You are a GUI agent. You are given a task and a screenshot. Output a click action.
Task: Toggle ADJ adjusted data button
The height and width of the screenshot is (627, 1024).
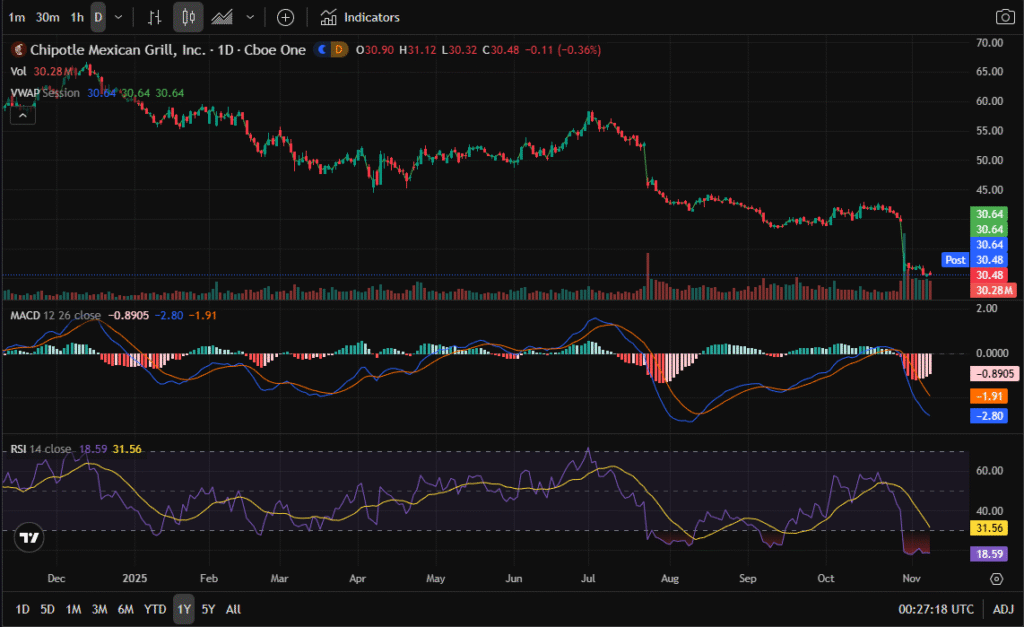click(1002, 609)
